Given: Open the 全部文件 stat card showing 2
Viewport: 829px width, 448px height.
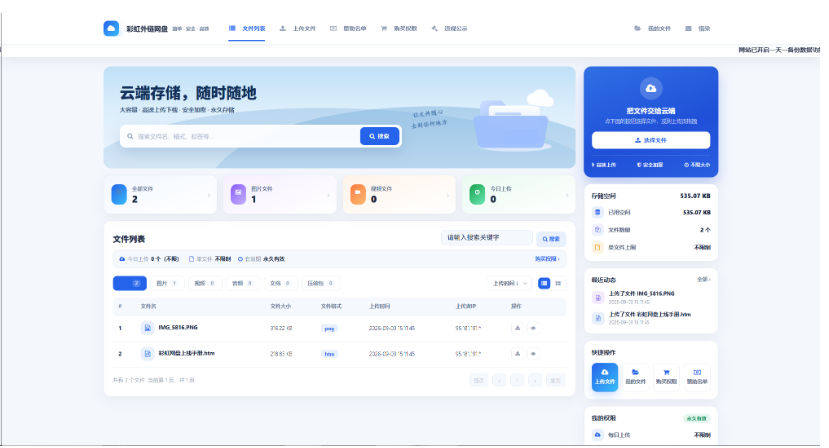Looking at the screenshot, I should click(x=161, y=195).
